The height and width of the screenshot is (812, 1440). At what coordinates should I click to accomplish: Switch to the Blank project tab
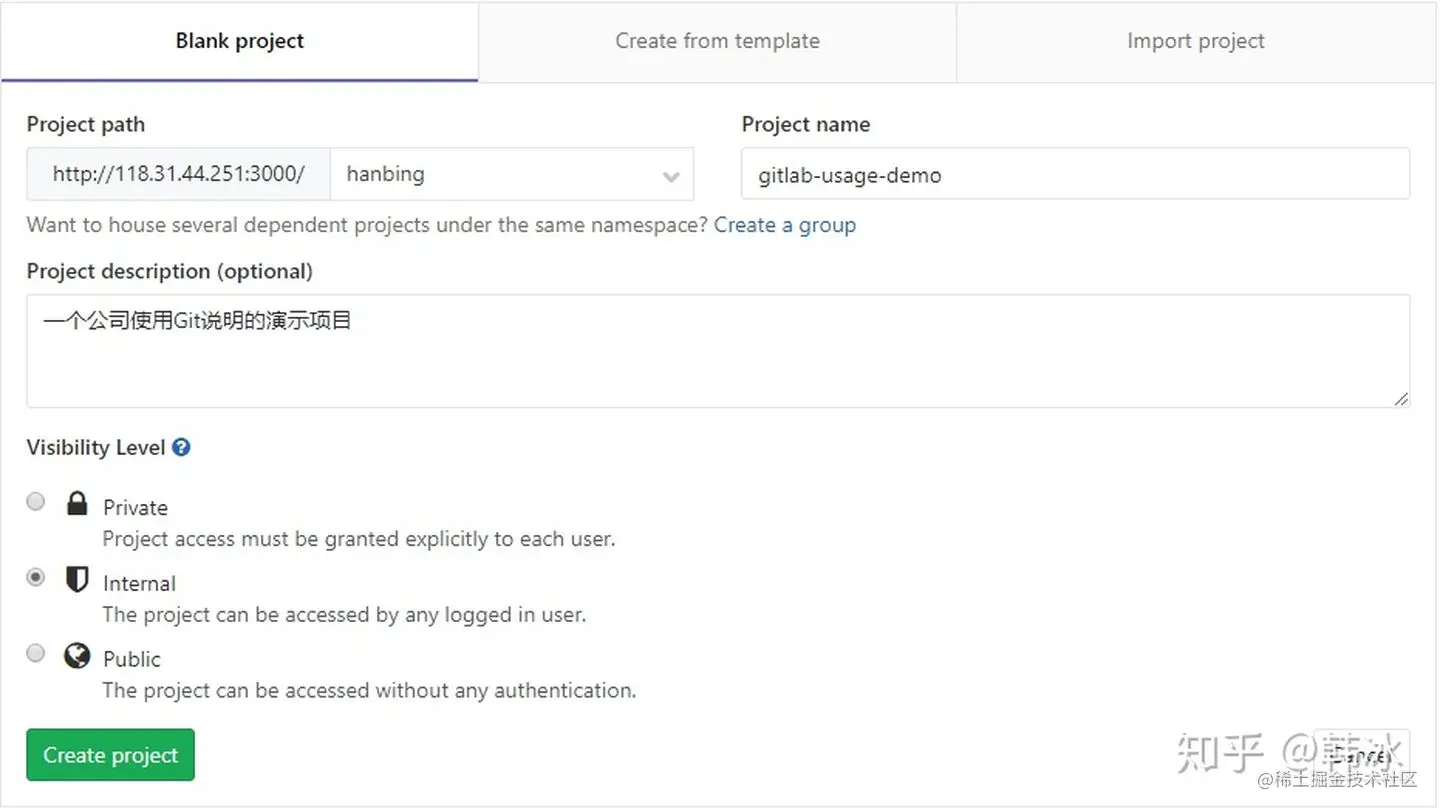(240, 41)
